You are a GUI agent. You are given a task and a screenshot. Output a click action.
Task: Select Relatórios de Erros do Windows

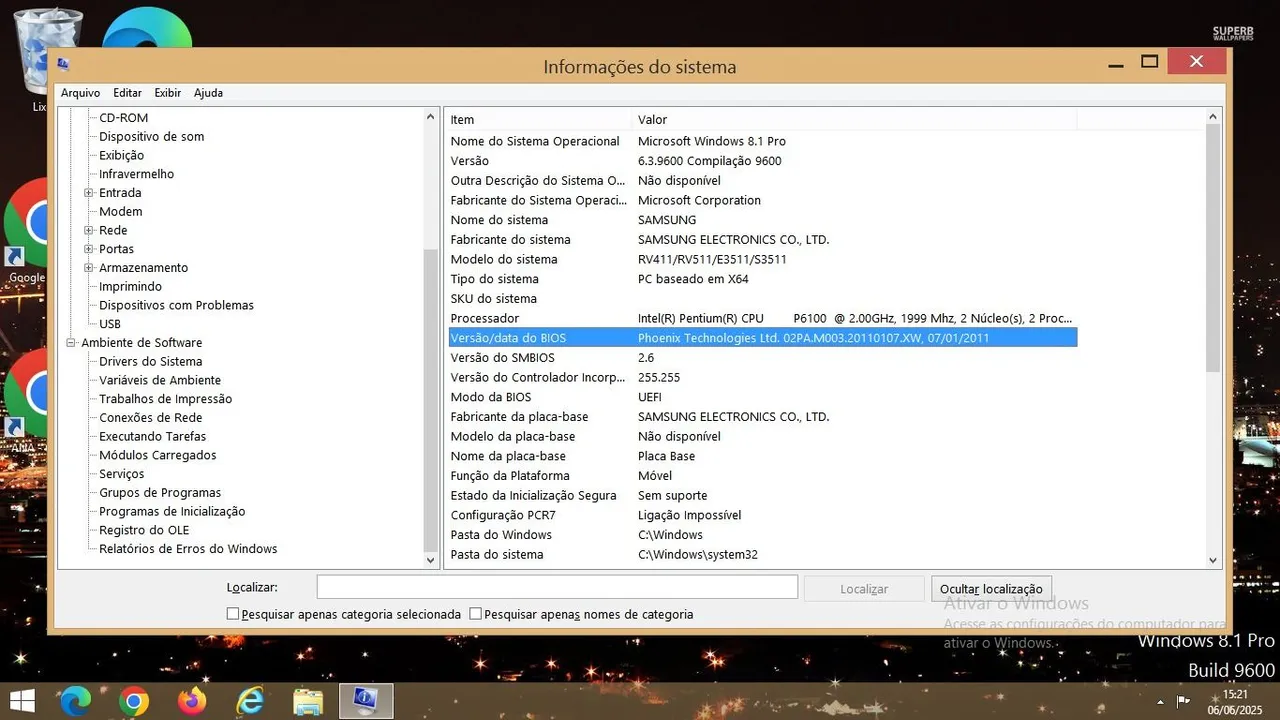188,549
